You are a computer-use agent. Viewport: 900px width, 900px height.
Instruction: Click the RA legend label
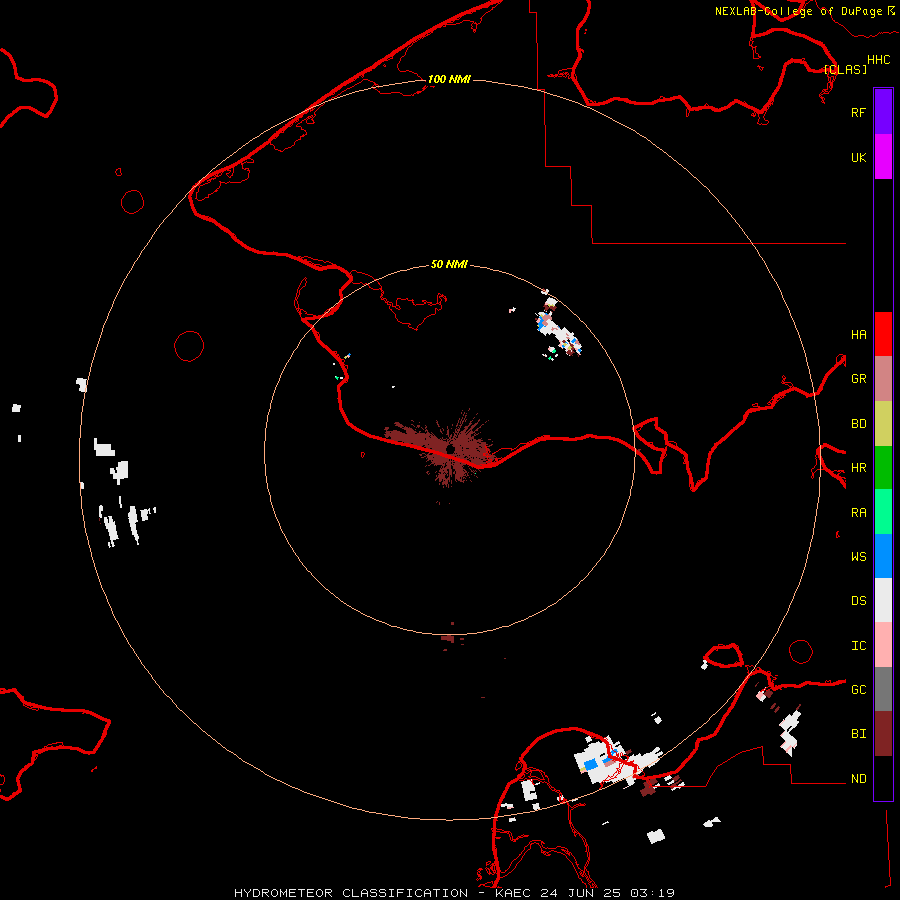[x=858, y=513]
